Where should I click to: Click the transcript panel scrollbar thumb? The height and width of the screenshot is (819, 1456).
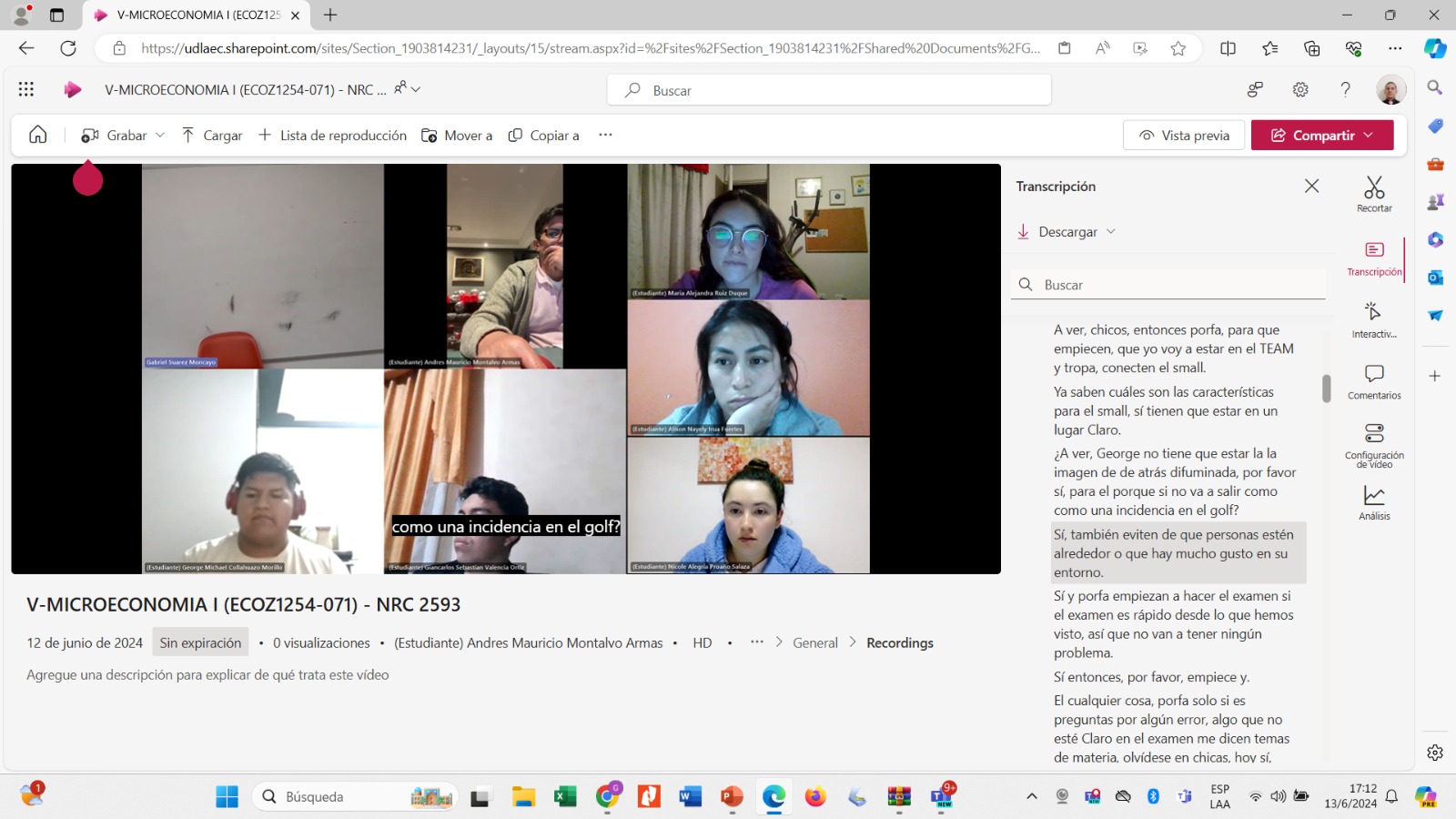coord(1327,389)
